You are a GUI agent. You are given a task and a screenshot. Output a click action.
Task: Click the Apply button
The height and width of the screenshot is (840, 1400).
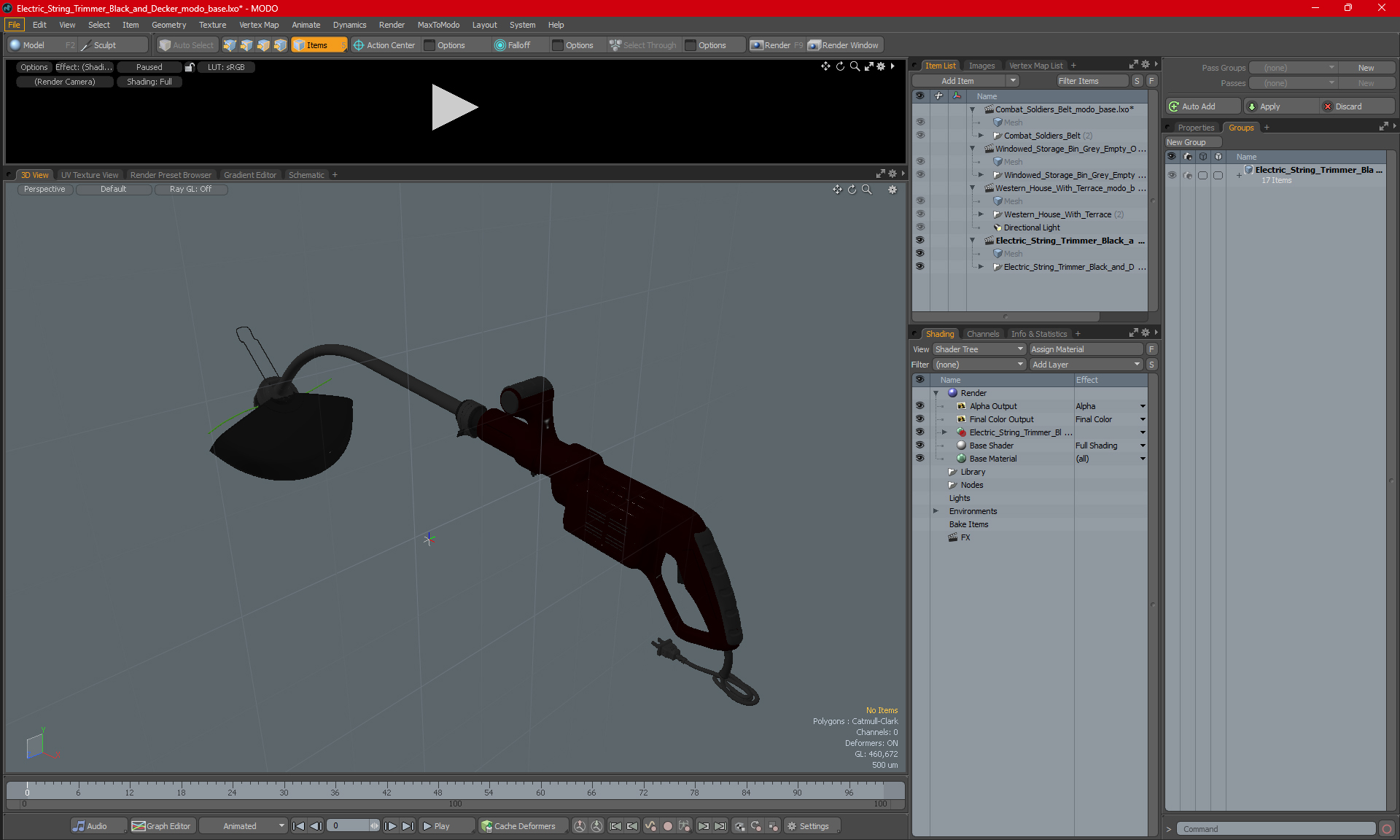coord(1281,106)
